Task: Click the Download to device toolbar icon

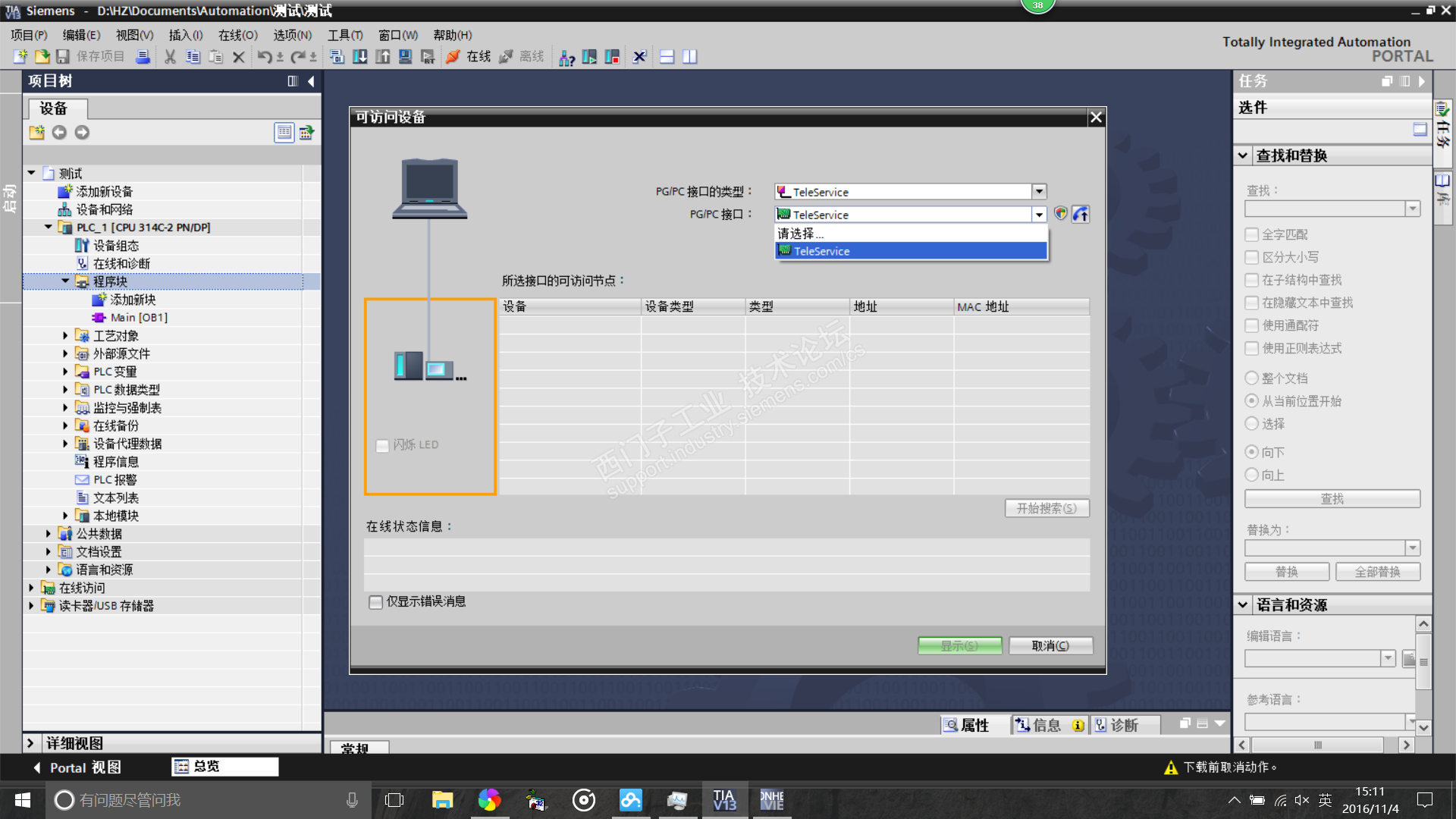Action: 360,57
